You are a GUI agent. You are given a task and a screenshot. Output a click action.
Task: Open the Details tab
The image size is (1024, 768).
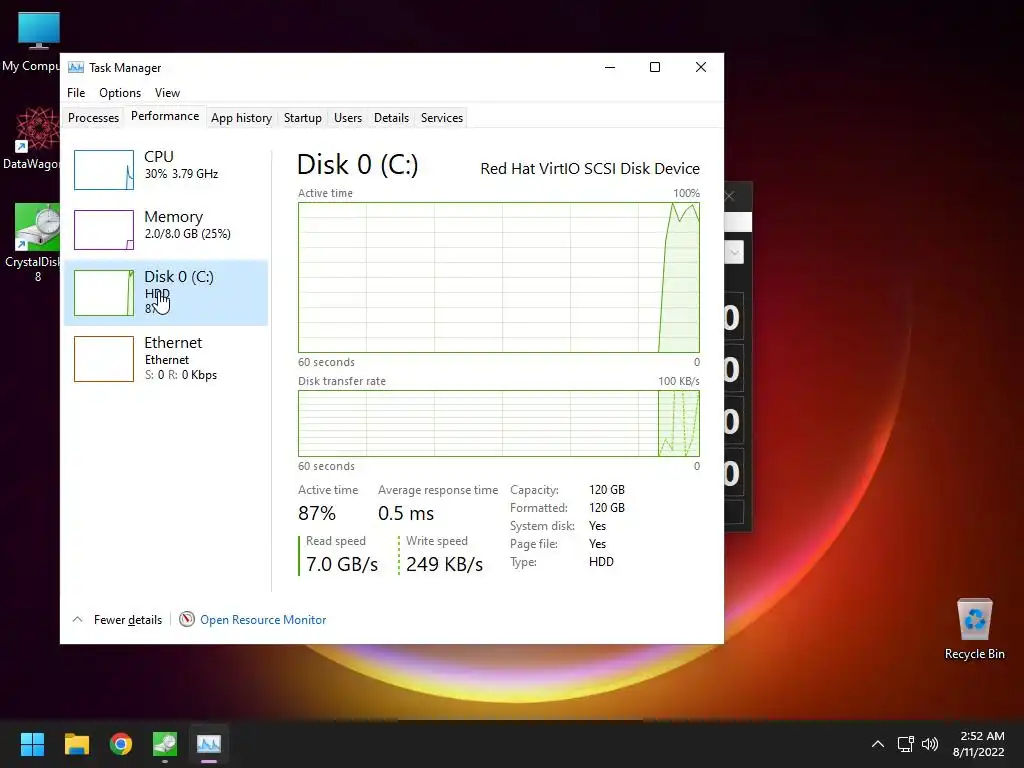[x=391, y=118]
